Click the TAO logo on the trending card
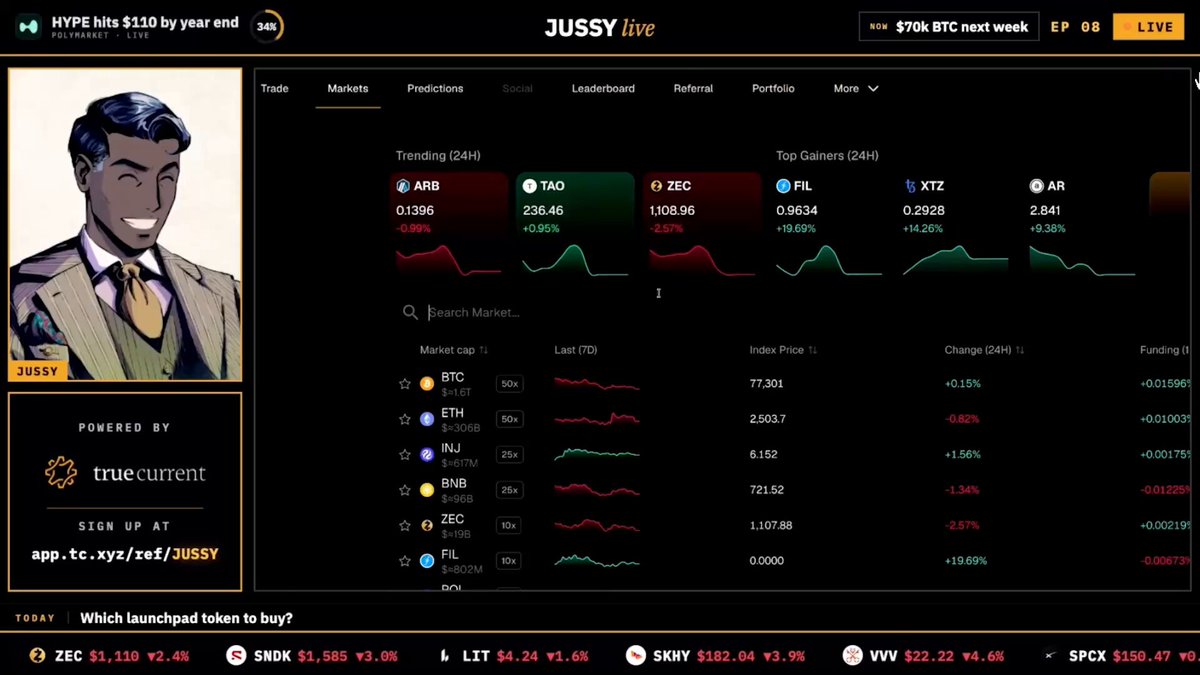This screenshot has width=1200, height=675. [530, 186]
